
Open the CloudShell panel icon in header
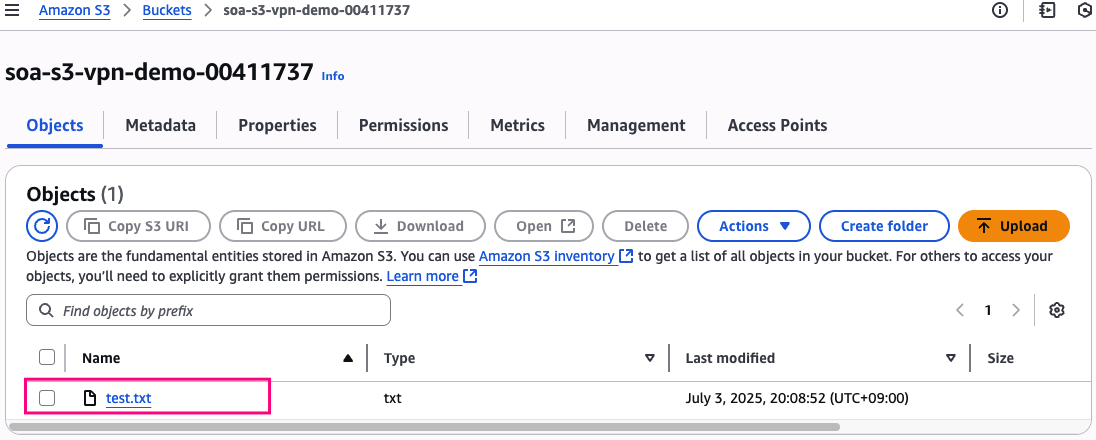[1047, 10]
